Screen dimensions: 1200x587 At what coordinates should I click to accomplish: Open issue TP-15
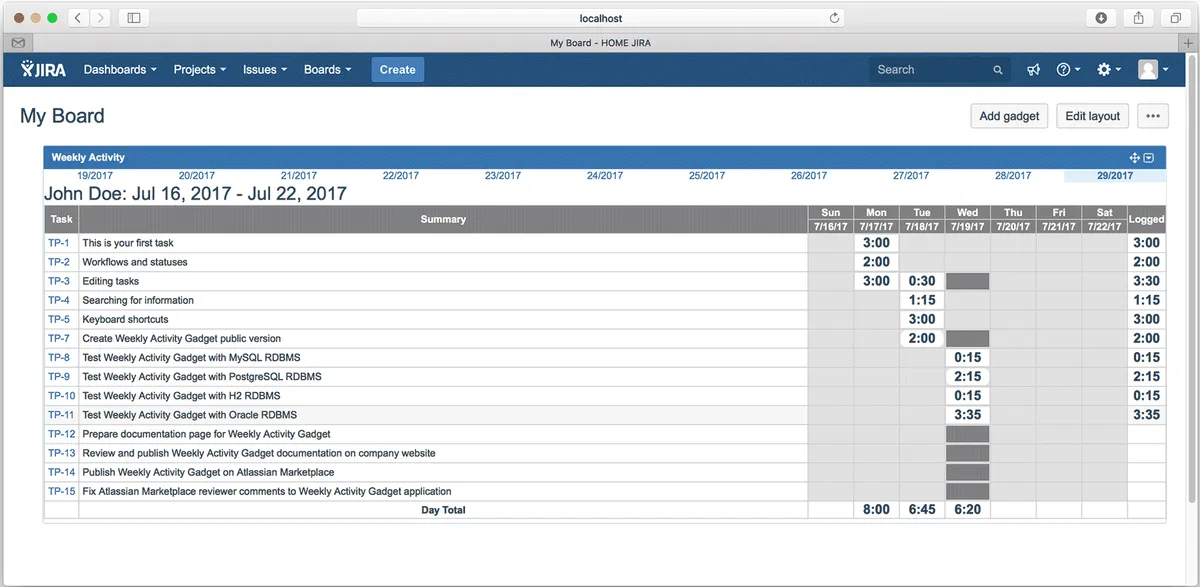(x=61, y=491)
